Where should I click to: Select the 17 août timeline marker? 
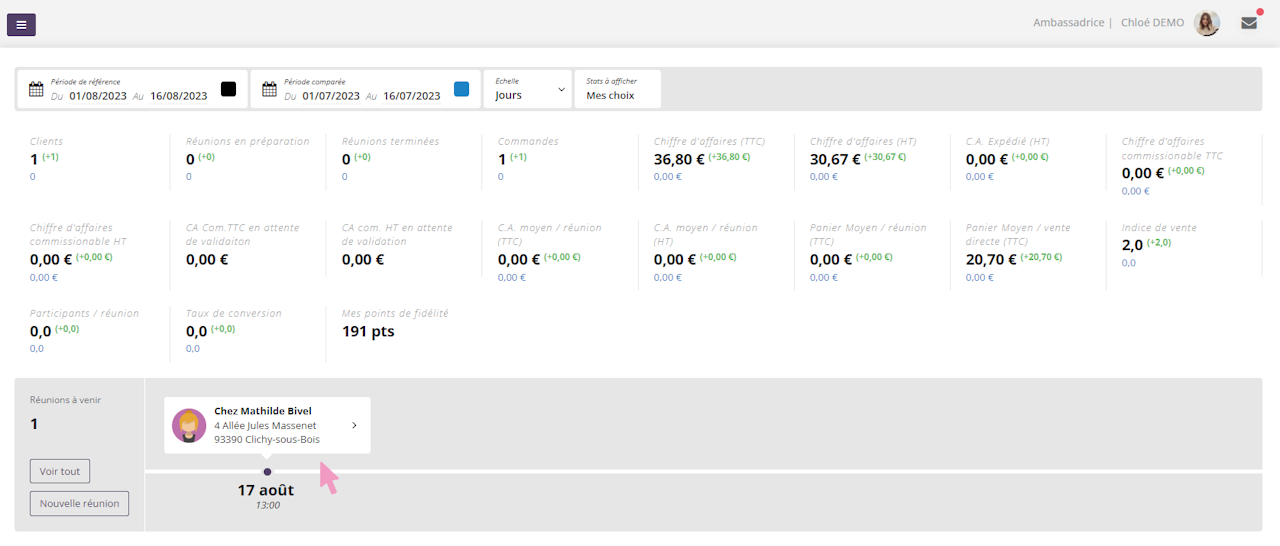pos(267,471)
